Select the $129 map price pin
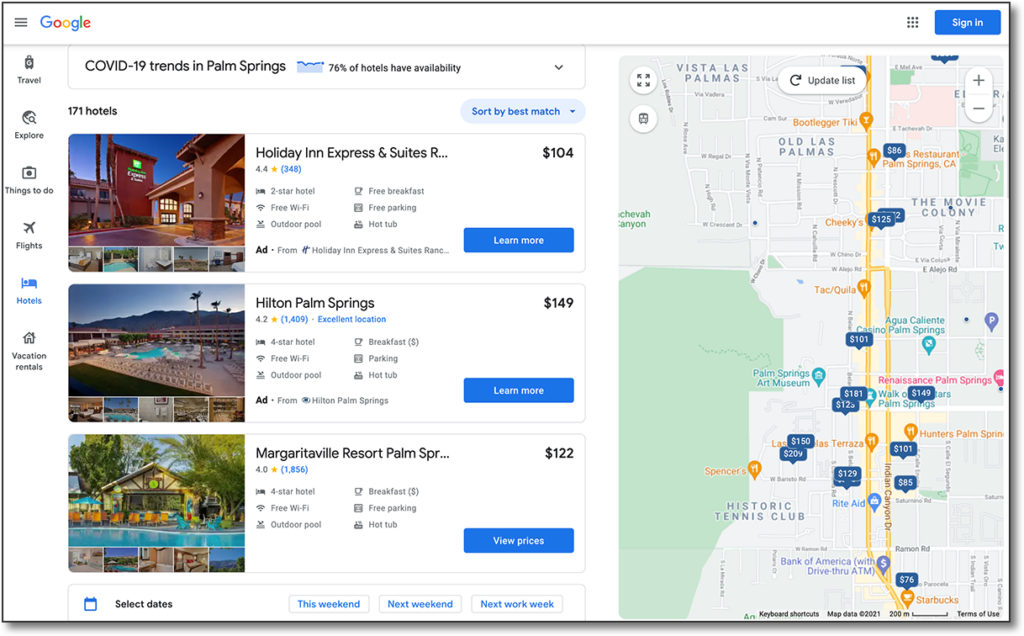The image size is (1024, 636). click(x=847, y=474)
